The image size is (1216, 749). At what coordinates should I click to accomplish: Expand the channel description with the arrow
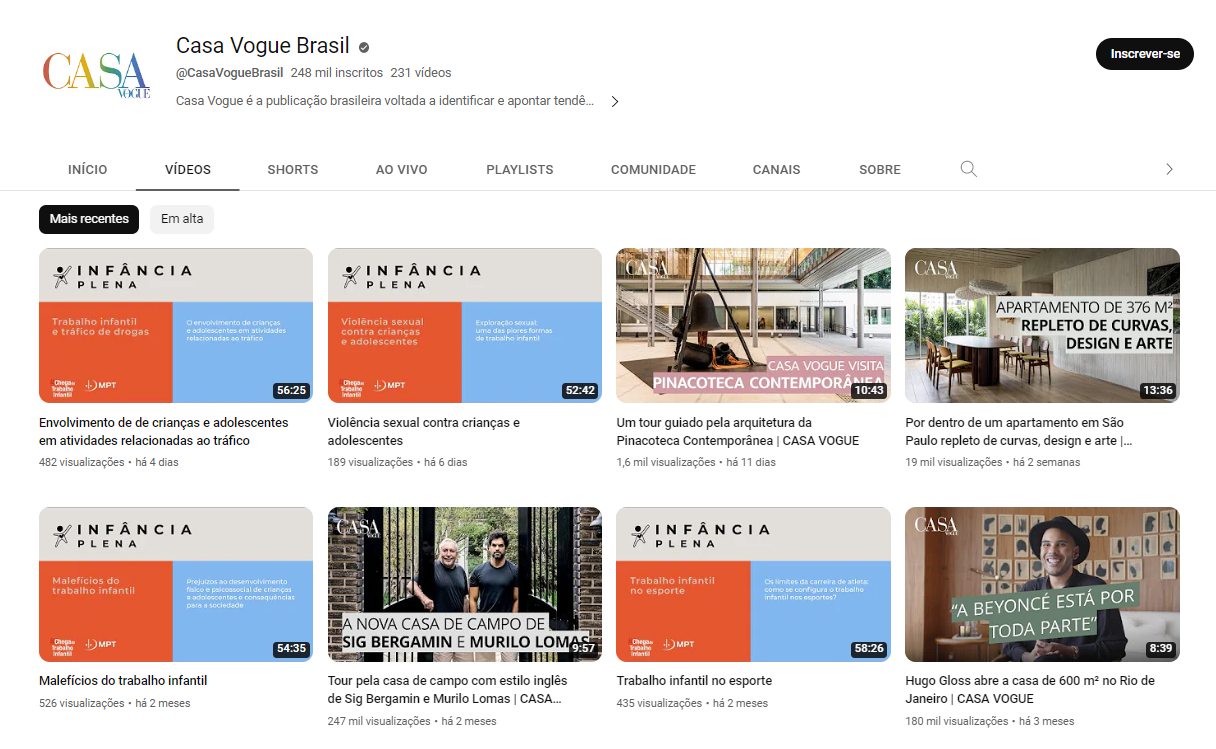(614, 101)
